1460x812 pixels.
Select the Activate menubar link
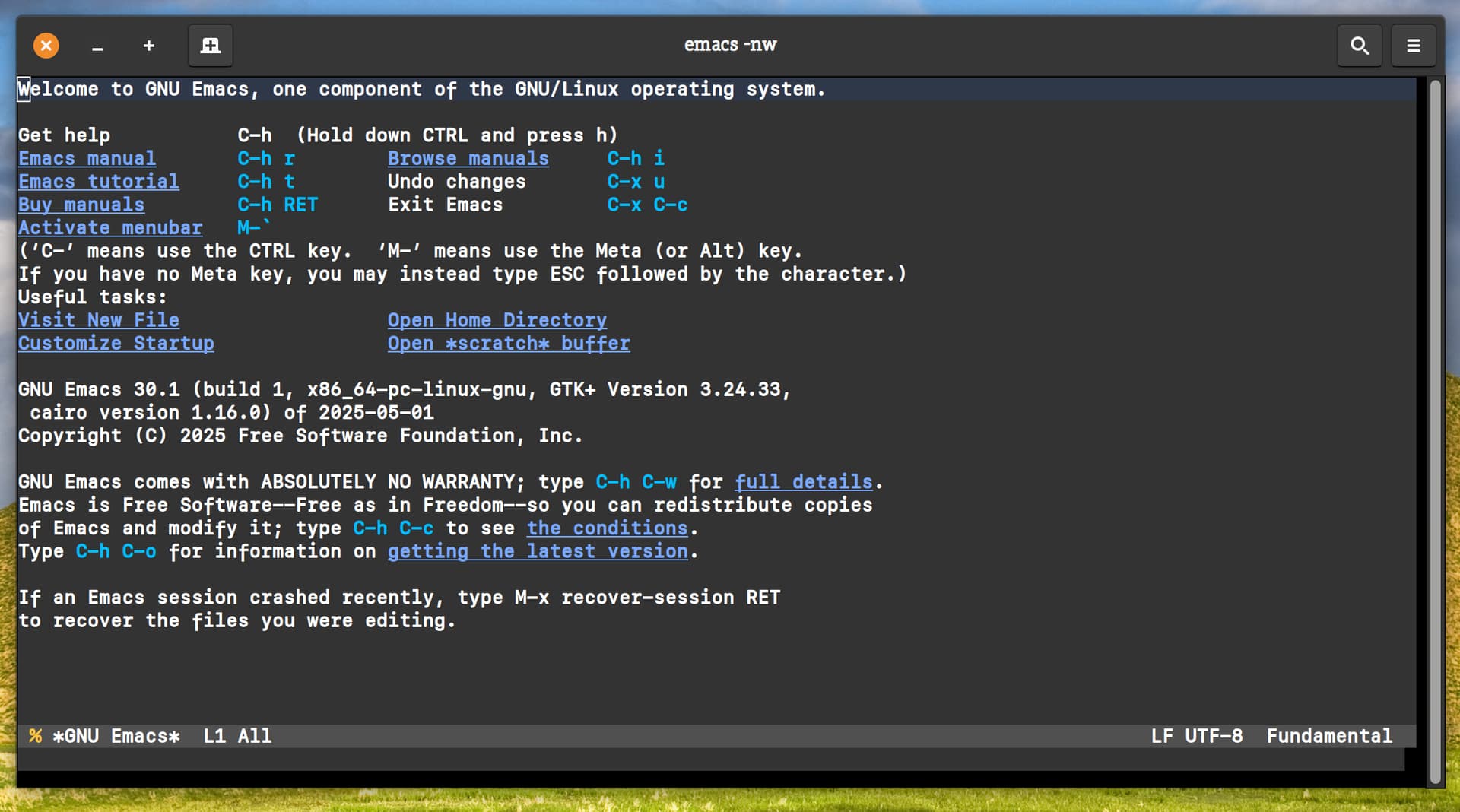point(110,228)
